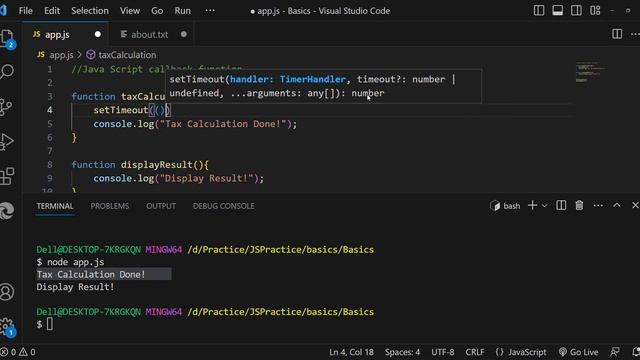Image resolution: width=640 pixels, height=360 pixels.
Task: Split the editor to the right
Action: pyautogui.click(x=617, y=34)
